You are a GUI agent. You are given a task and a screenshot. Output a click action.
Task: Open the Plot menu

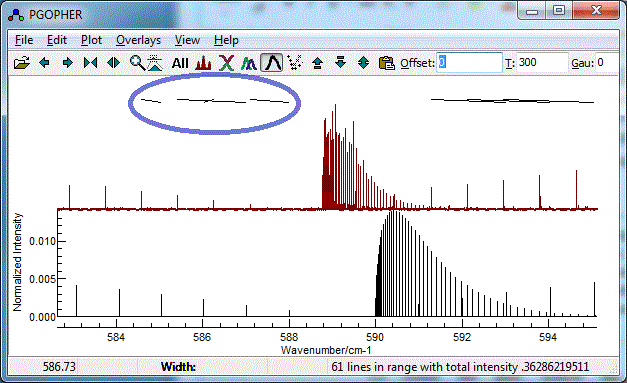click(x=92, y=40)
